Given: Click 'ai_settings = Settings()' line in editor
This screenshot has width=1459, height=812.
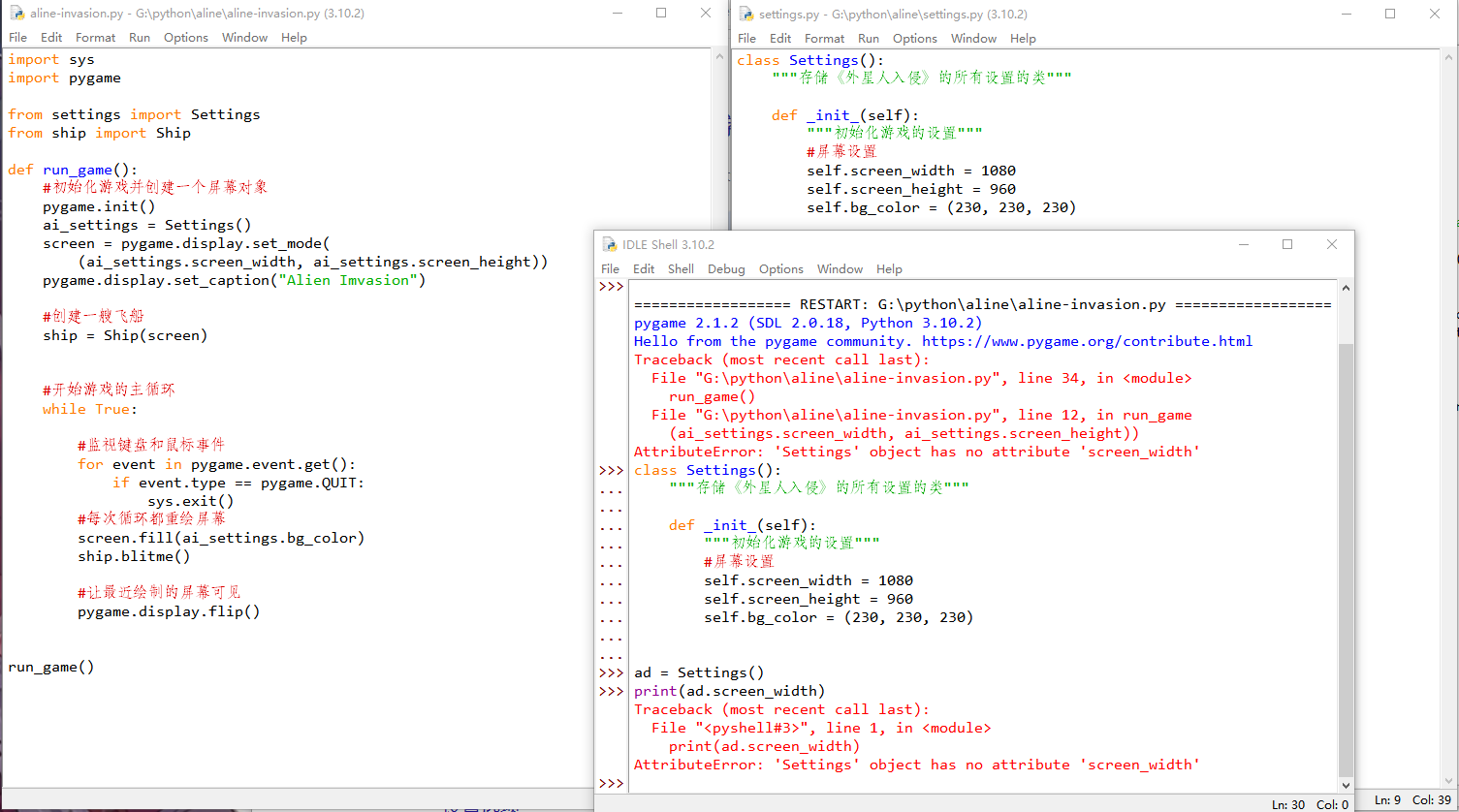Looking at the screenshot, I should click(x=146, y=225).
